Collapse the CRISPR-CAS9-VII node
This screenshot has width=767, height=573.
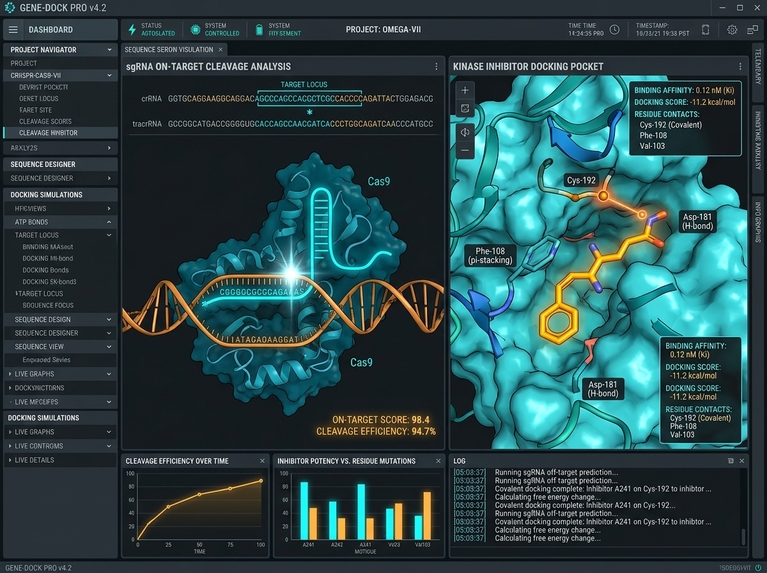click(x=109, y=75)
